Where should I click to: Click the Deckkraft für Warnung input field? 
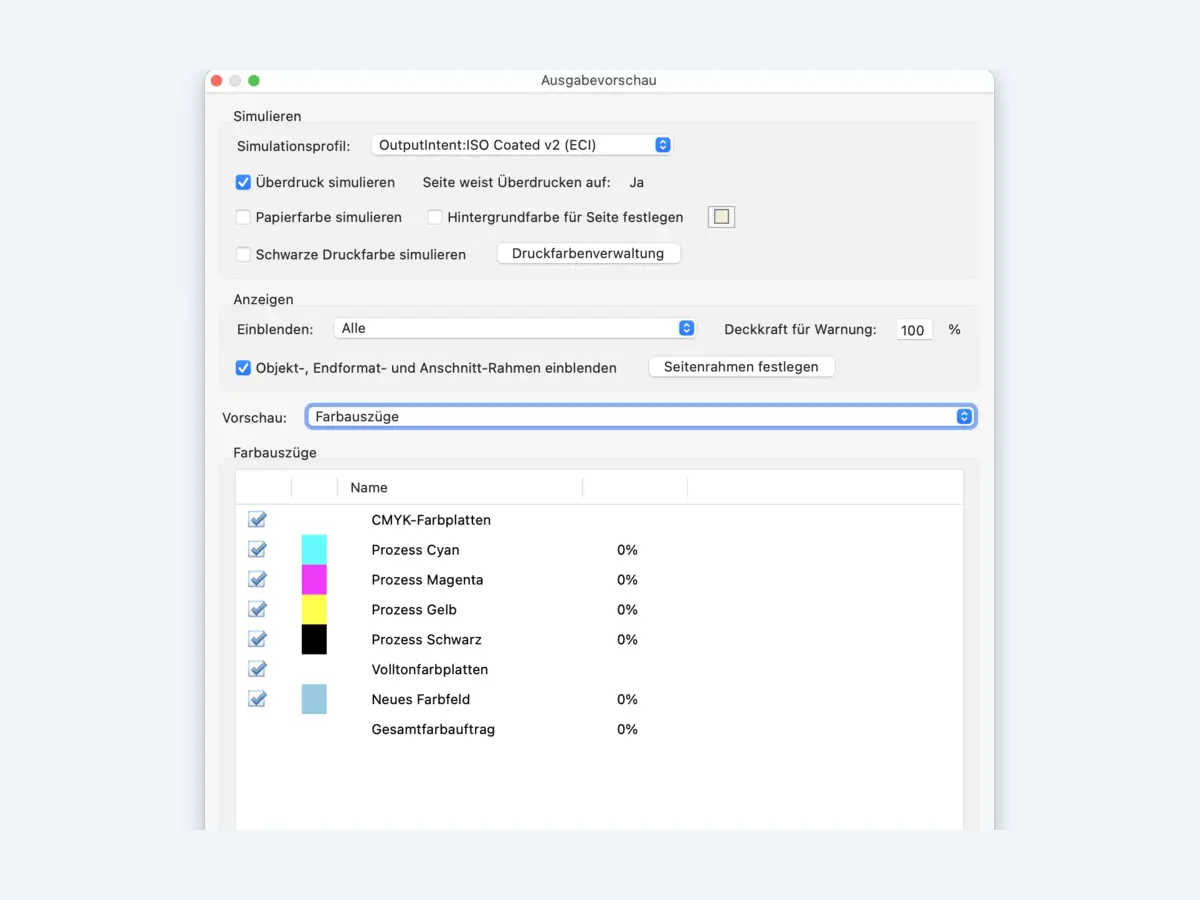tap(913, 330)
